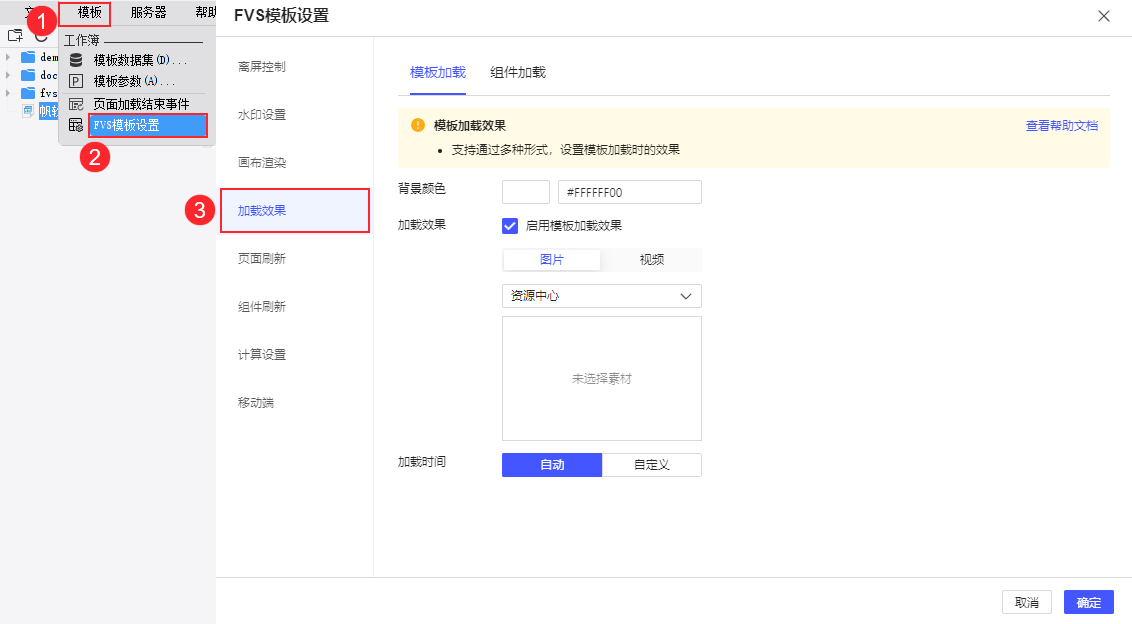
Task: Open 查看帮助文档 link
Action: [1061, 126]
